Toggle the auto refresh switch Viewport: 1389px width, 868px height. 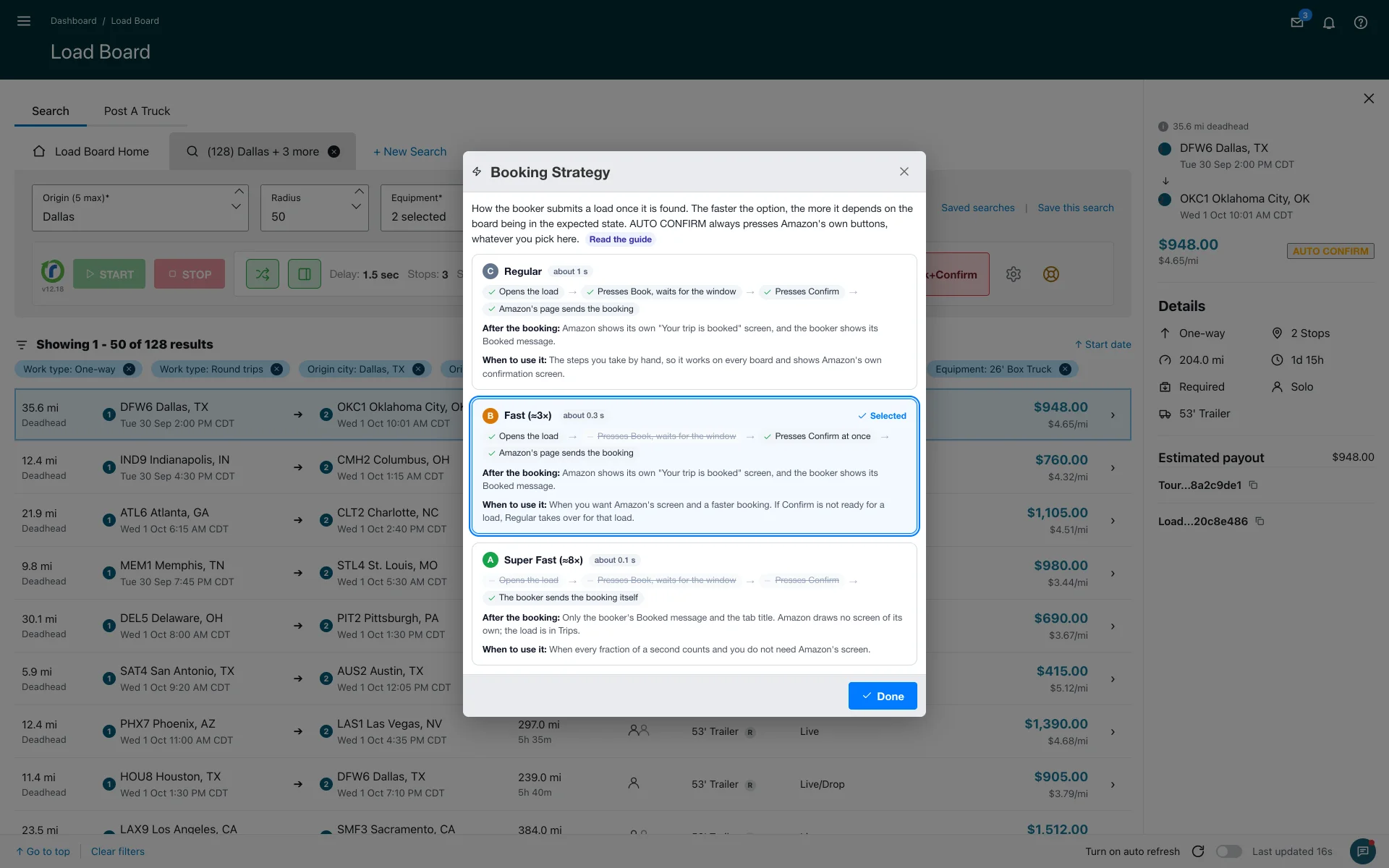point(1229,851)
